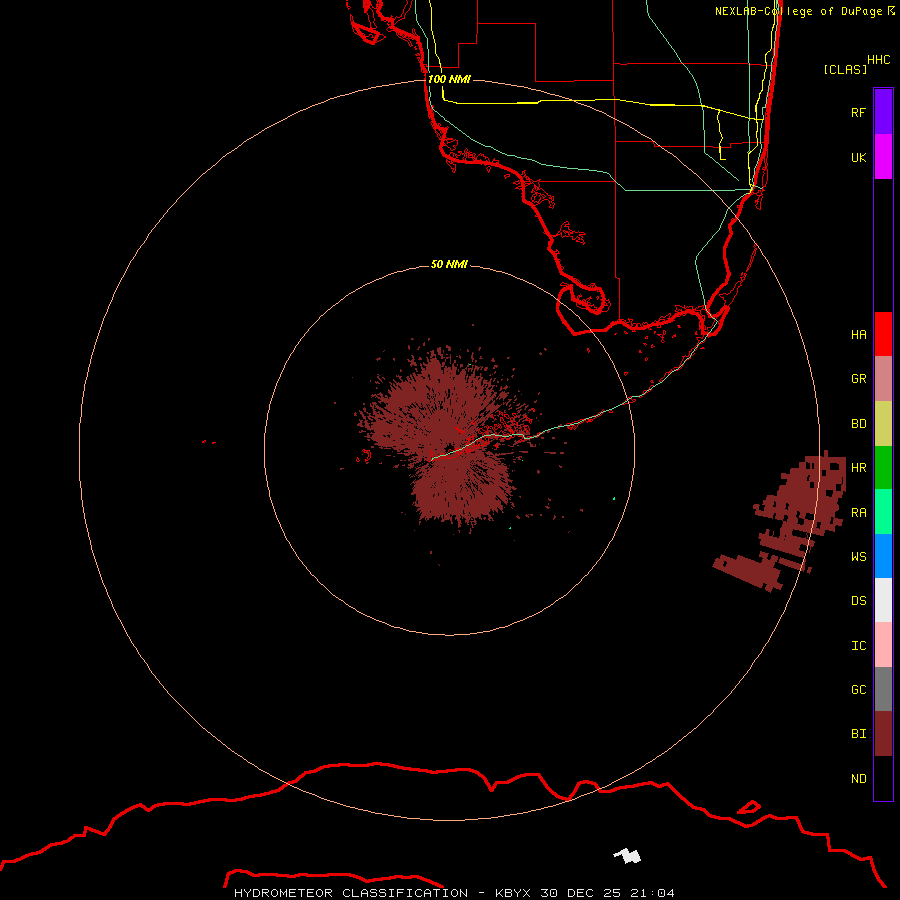
Task: Click HYDROMETEOR CLASSIFICATION title text
Action: (x=351, y=893)
